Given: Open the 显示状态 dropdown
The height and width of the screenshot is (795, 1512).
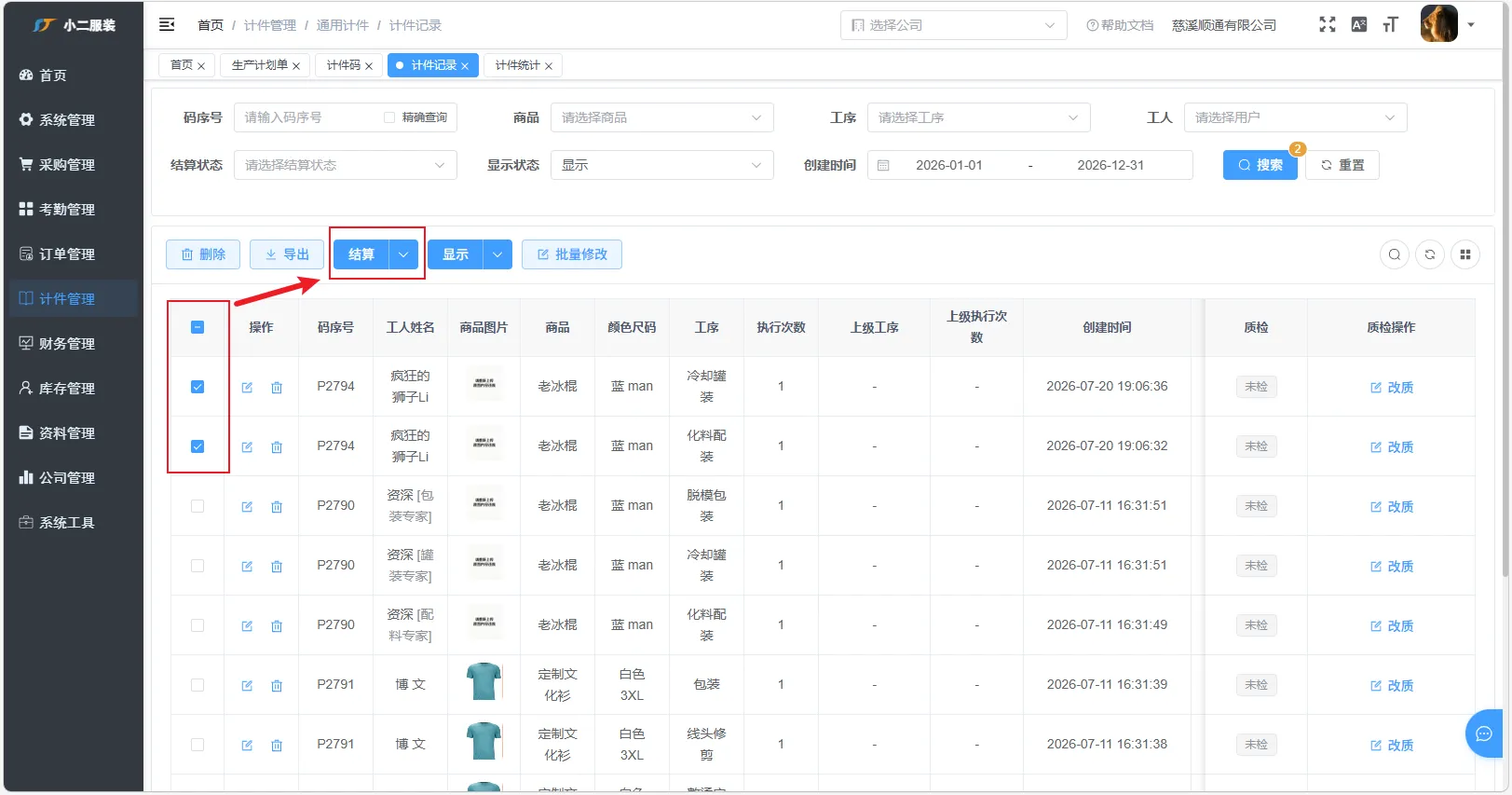Looking at the screenshot, I should pyautogui.click(x=662, y=165).
